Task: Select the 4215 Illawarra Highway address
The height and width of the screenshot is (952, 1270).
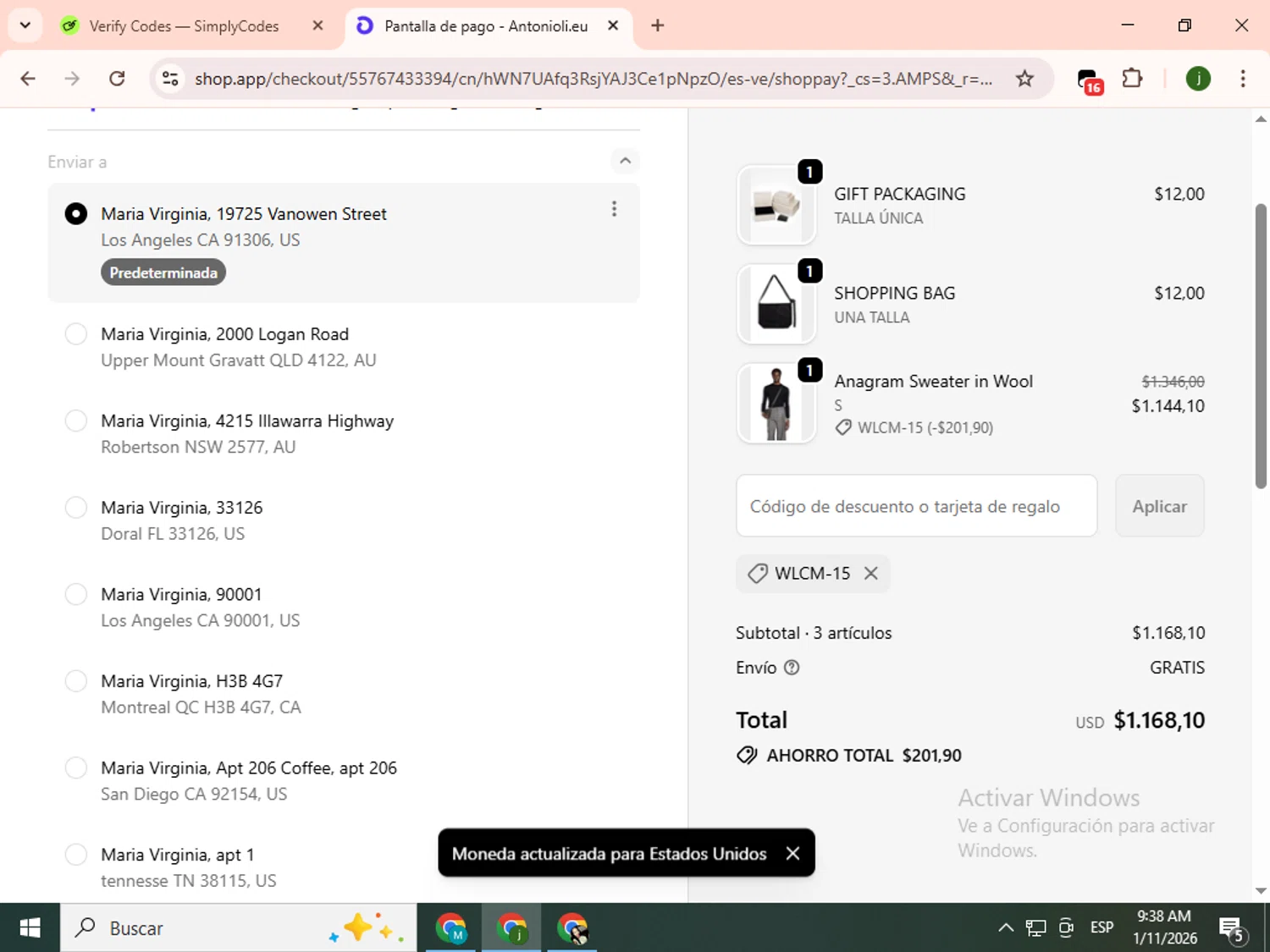Action: click(76, 421)
